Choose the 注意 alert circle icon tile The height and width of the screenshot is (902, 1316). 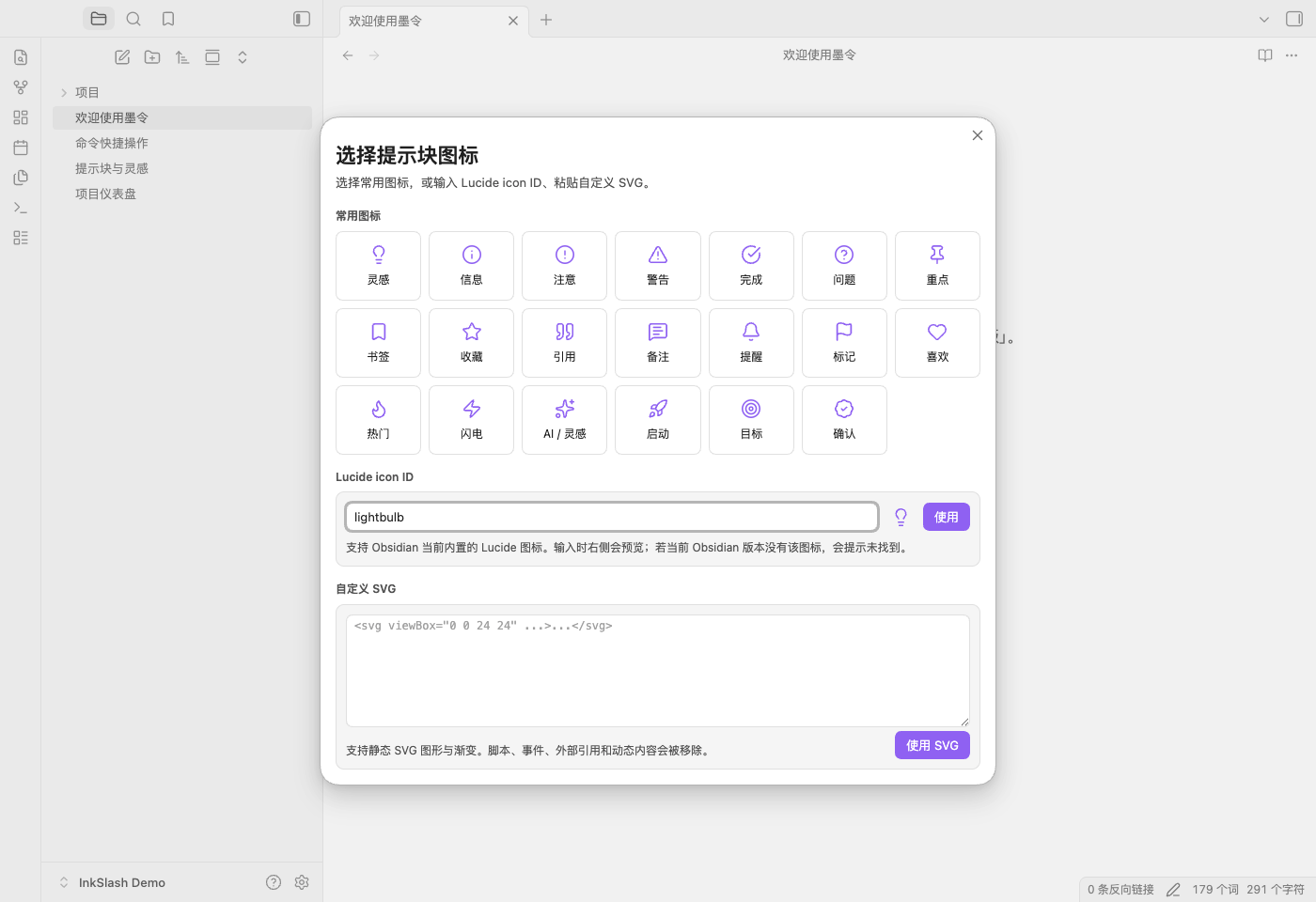[x=564, y=266]
